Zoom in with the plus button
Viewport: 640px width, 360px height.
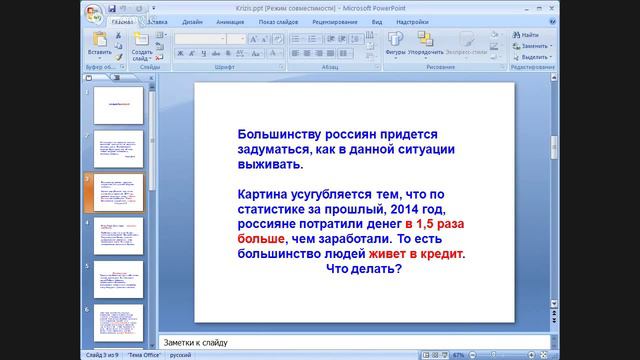pos(531,355)
